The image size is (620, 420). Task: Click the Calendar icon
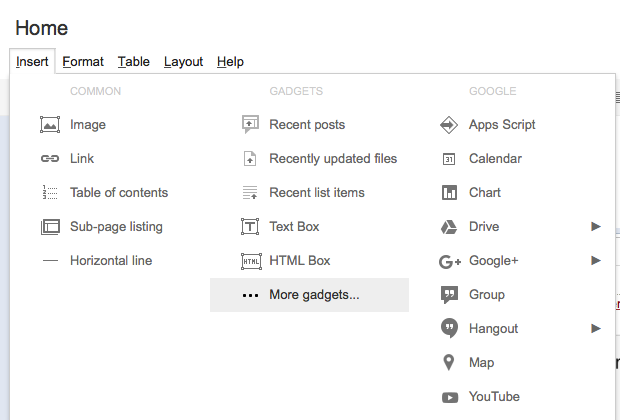[450, 159]
